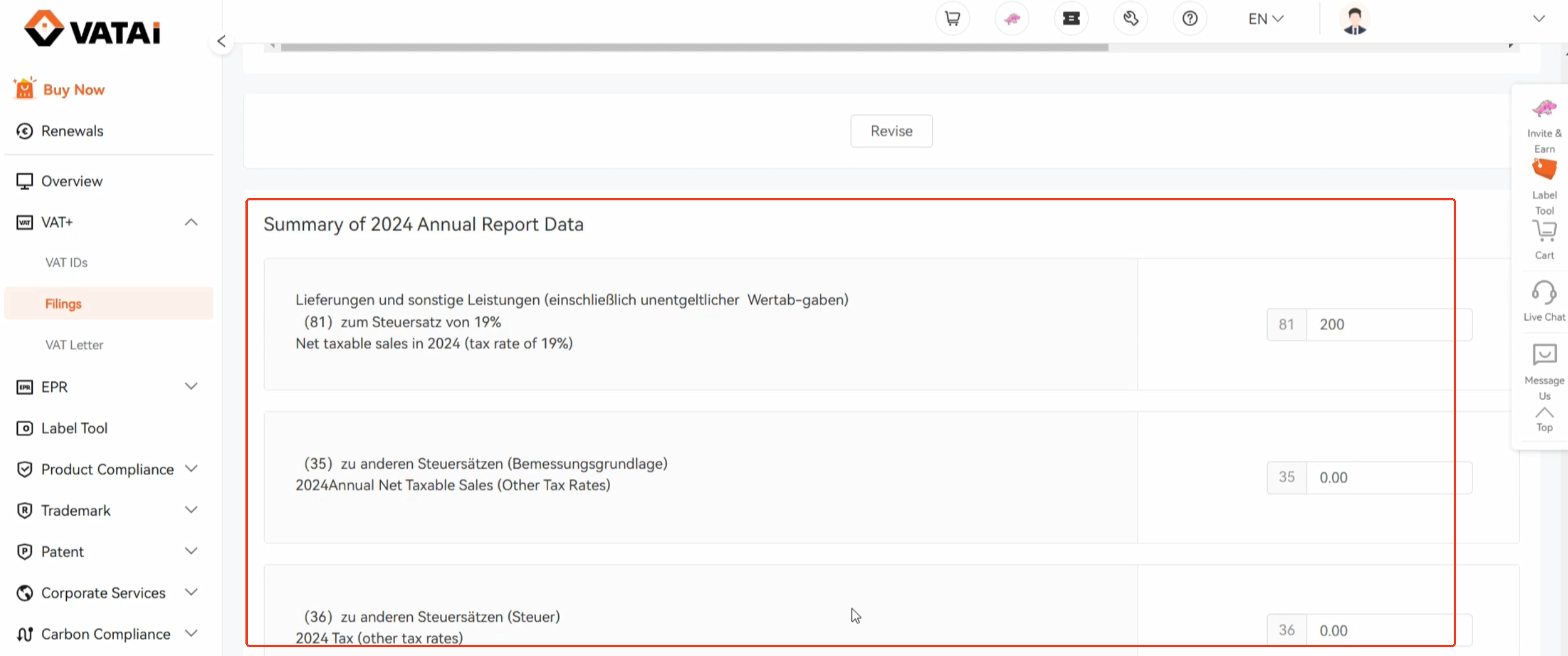Click the Renewals icon in sidebar
The image size is (1568, 656).
pos(24,131)
